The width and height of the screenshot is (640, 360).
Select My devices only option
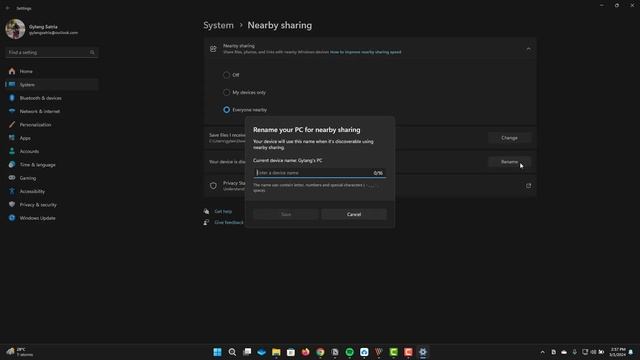227,93
